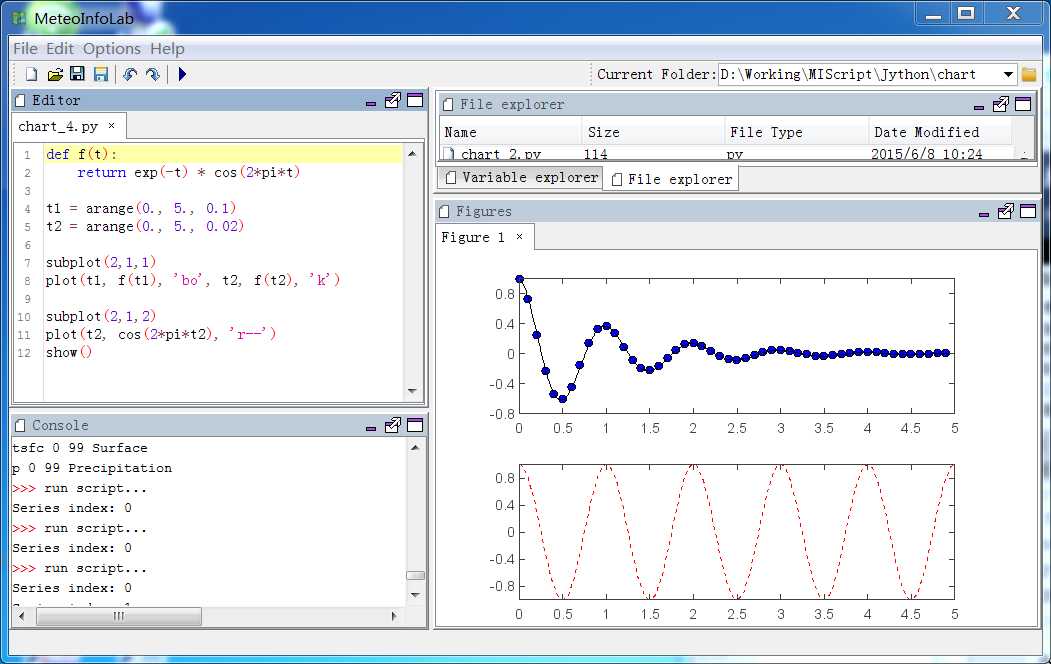Close the chart_4.py editor tab
This screenshot has width=1051, height=664.
coord(111,125)
